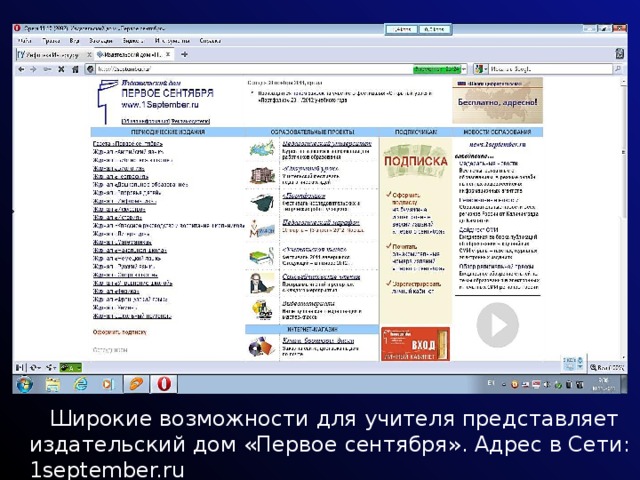
Task: Open a new tab with the plus button
Action: point(184,54)
